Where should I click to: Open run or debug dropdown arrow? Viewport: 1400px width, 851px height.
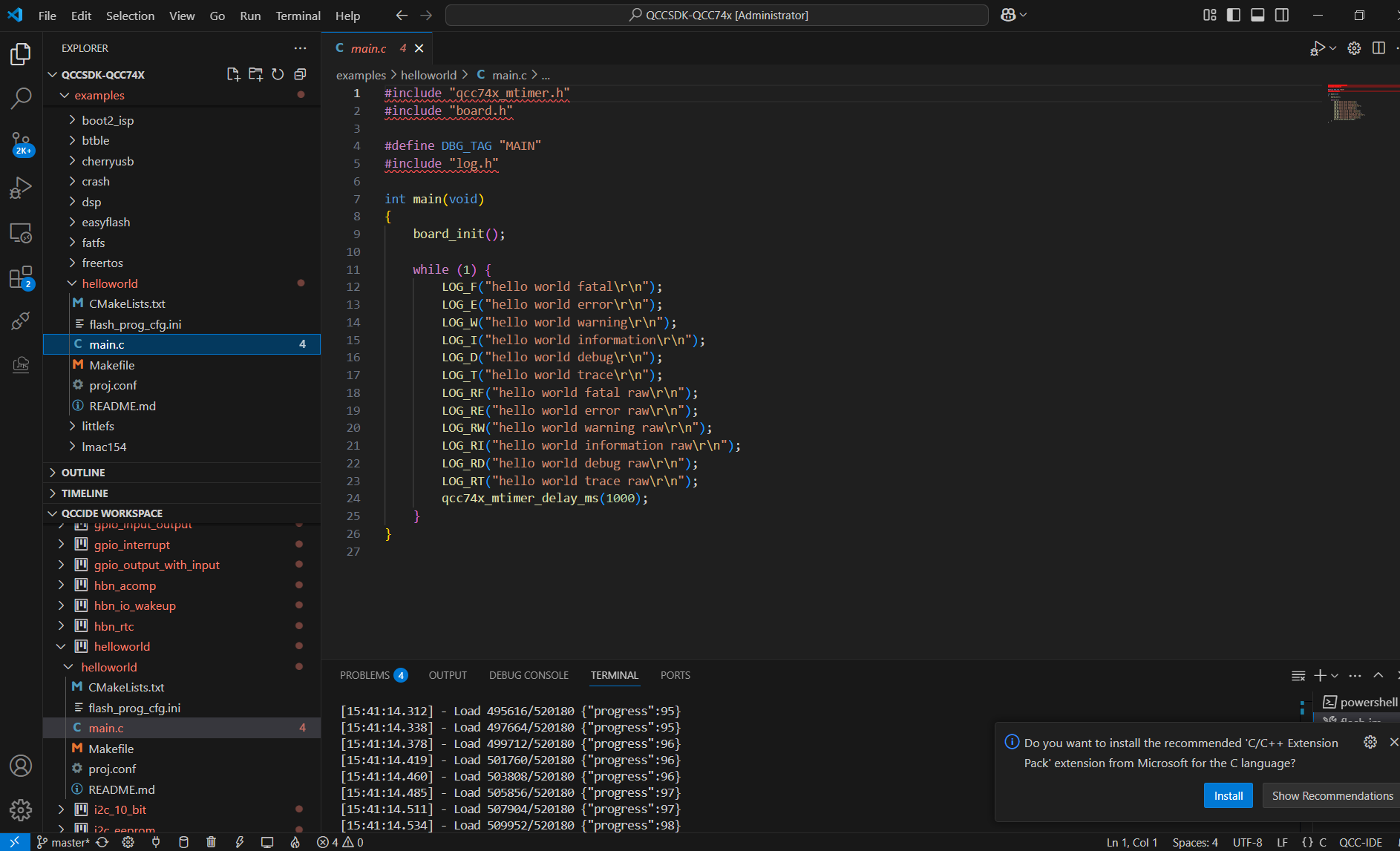tap(1333, 48)
